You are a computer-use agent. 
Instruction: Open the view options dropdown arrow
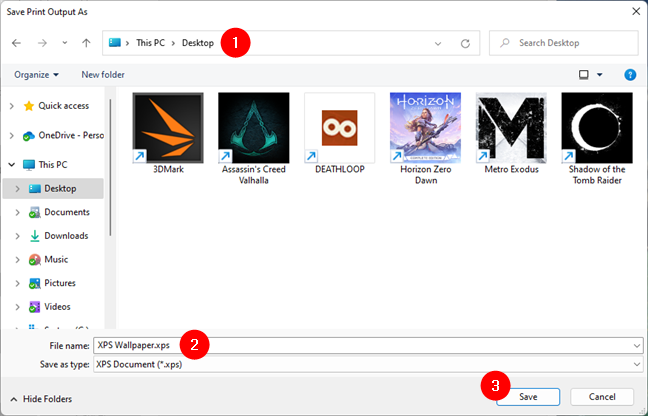tap(599, 75)
